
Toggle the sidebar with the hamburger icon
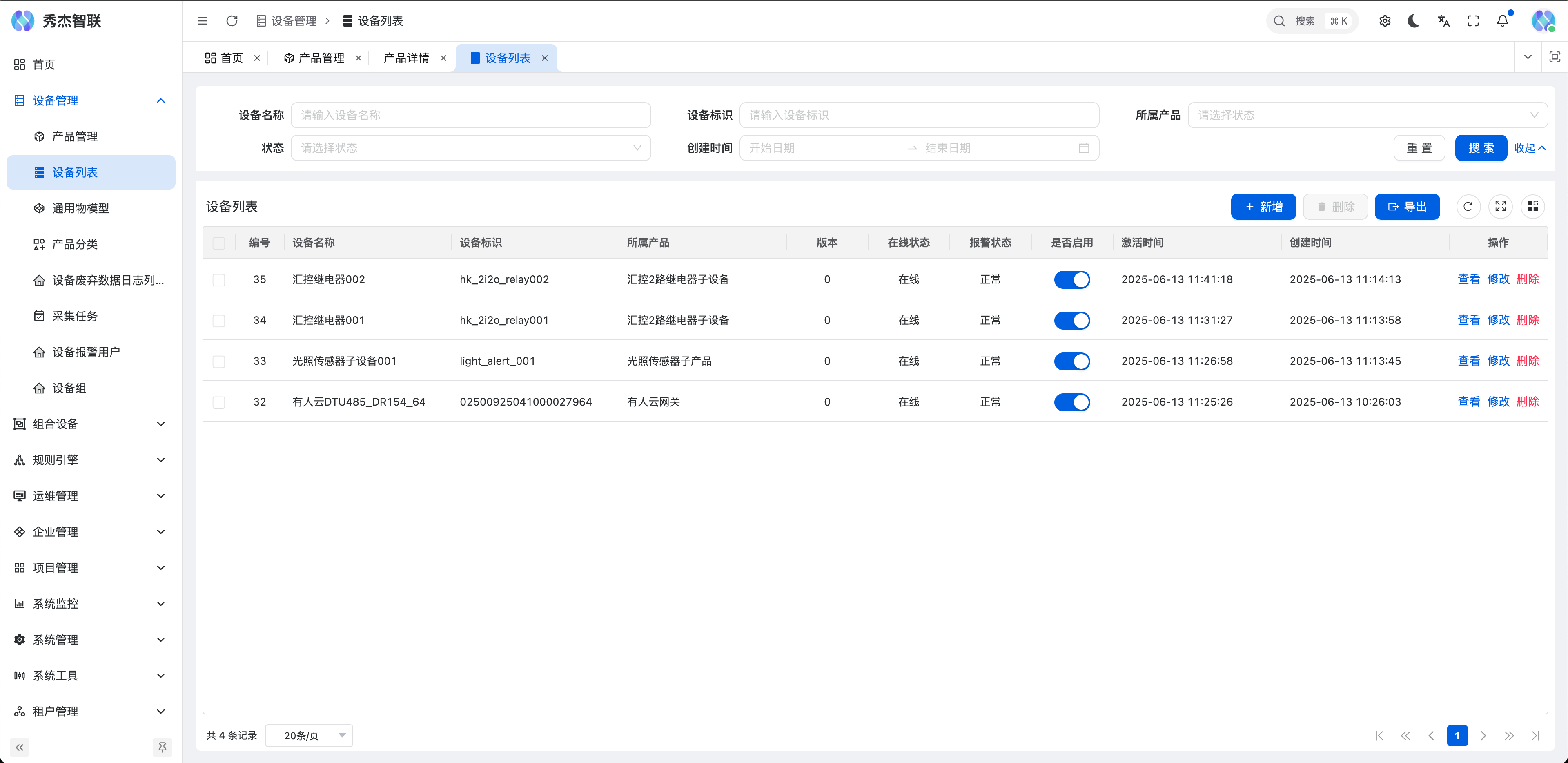coord(203,20)
